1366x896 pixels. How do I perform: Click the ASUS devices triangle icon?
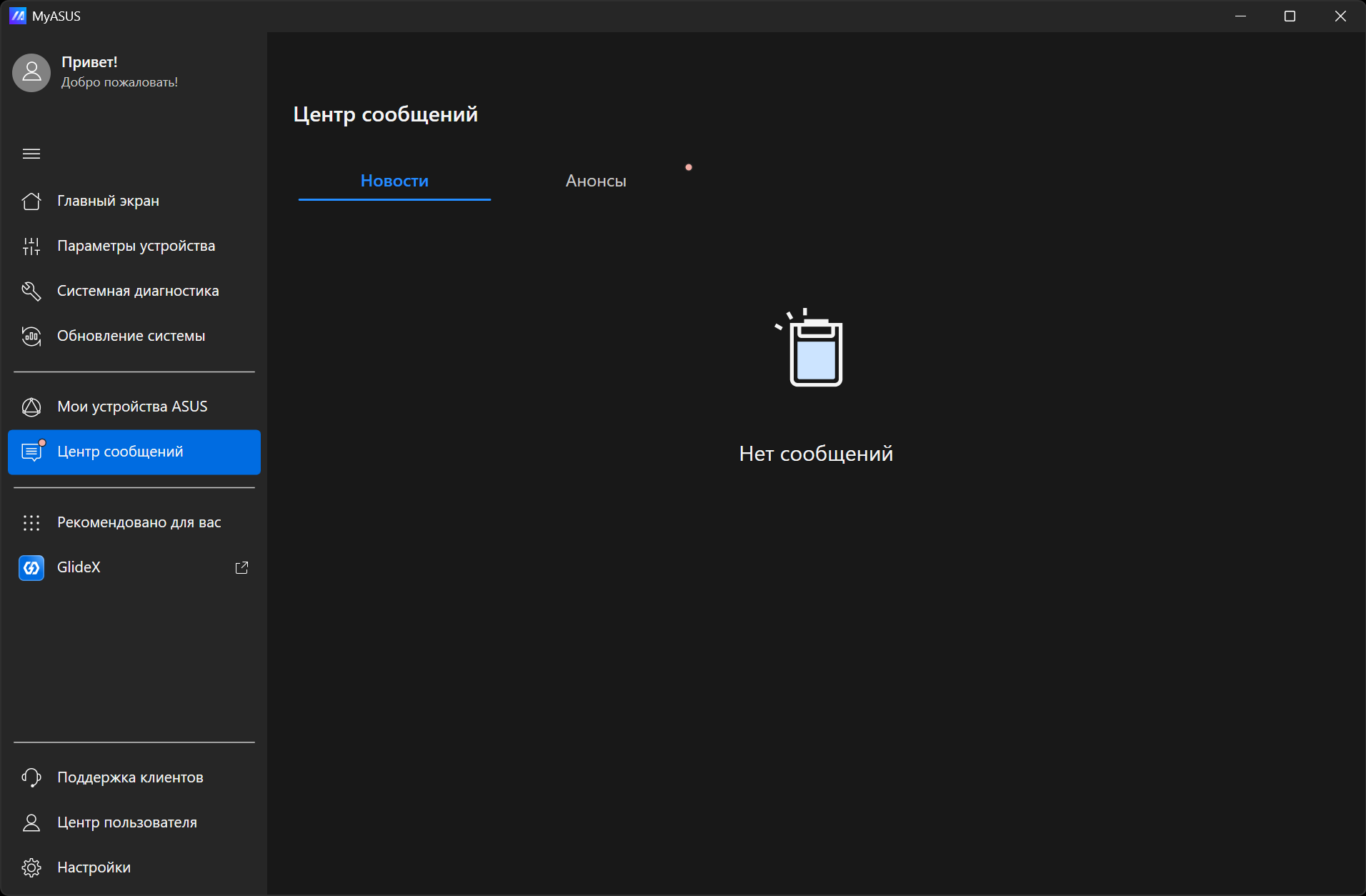(31, 407)
